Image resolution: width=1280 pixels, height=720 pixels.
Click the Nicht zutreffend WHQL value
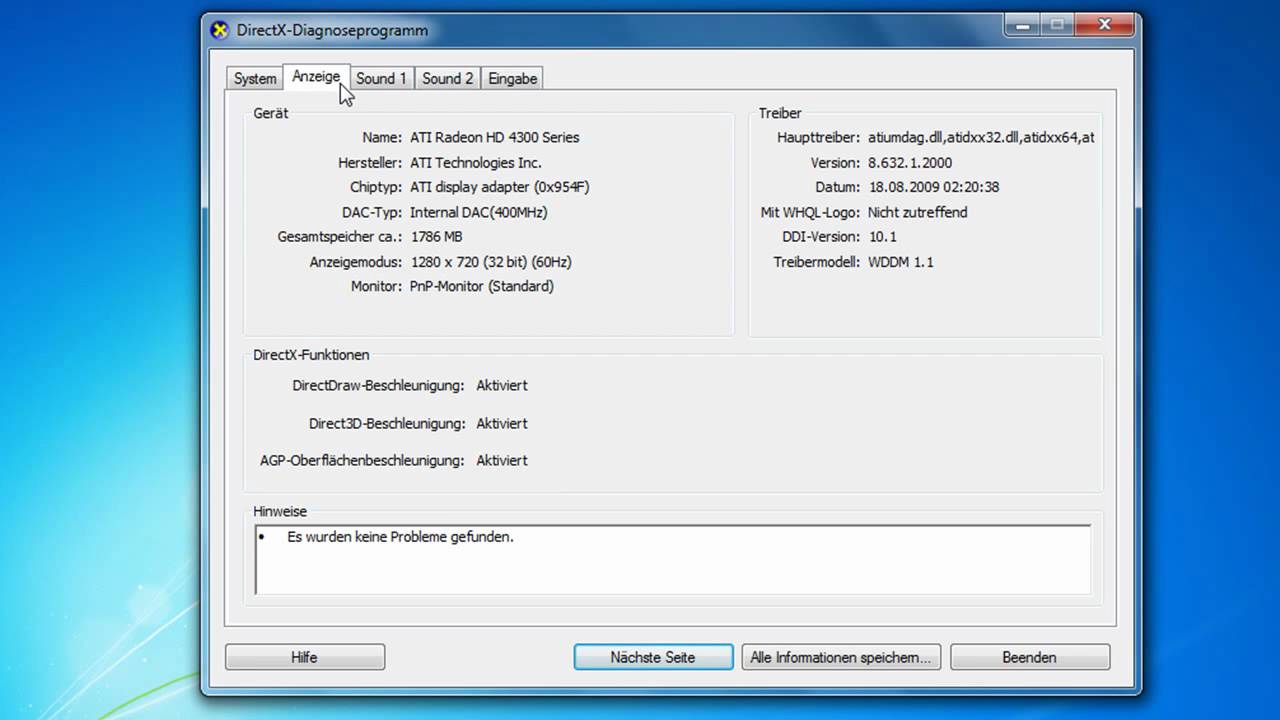point(917,212)
